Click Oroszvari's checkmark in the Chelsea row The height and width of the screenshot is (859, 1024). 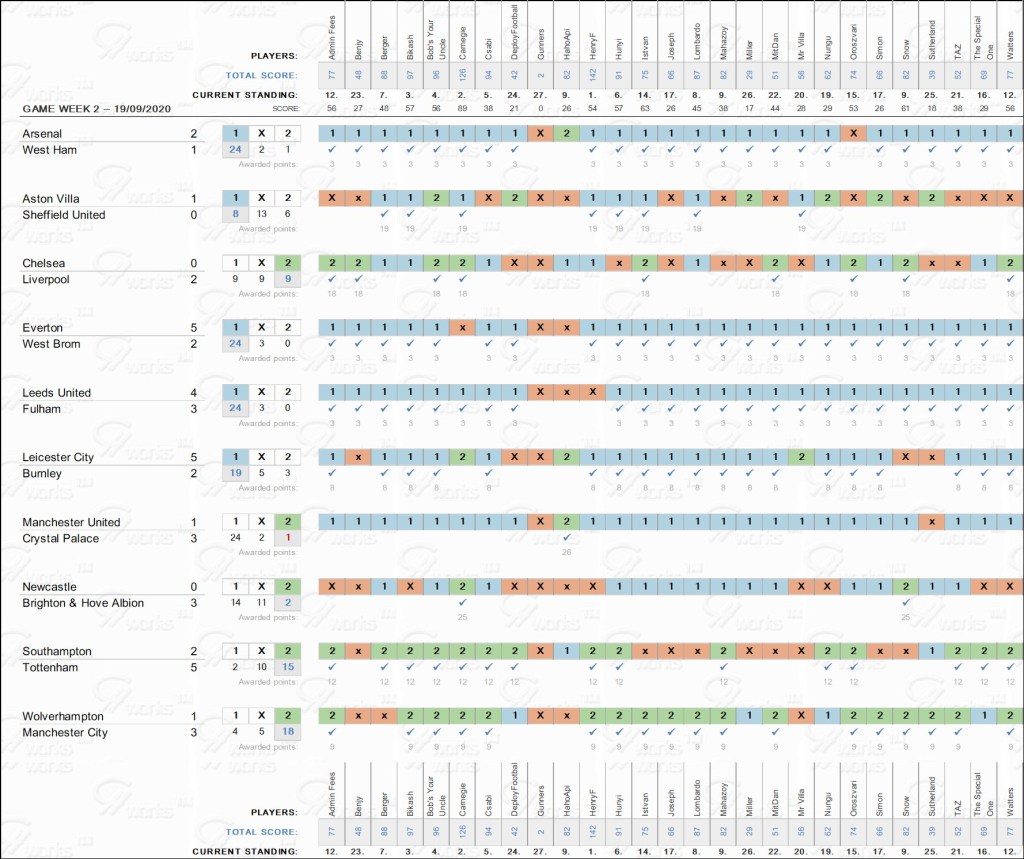tap(852, 279)
